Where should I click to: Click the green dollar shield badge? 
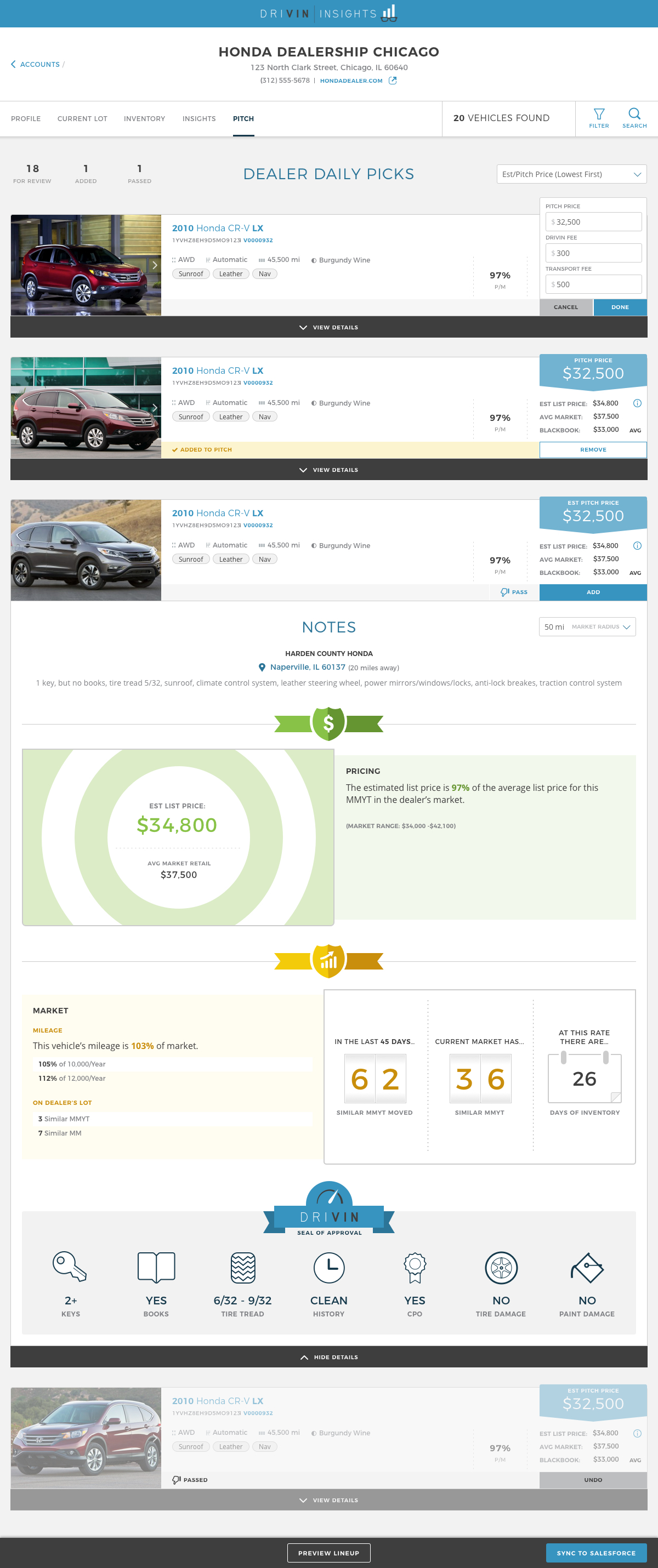tap(328, 723)
